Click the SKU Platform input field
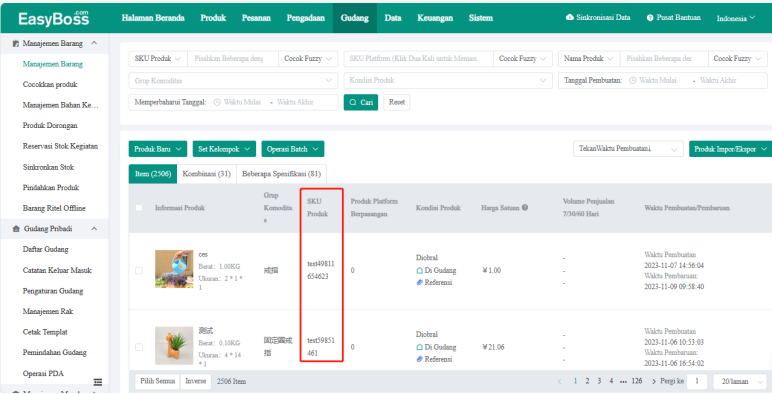The image size is (772, 394). (418, 59)
